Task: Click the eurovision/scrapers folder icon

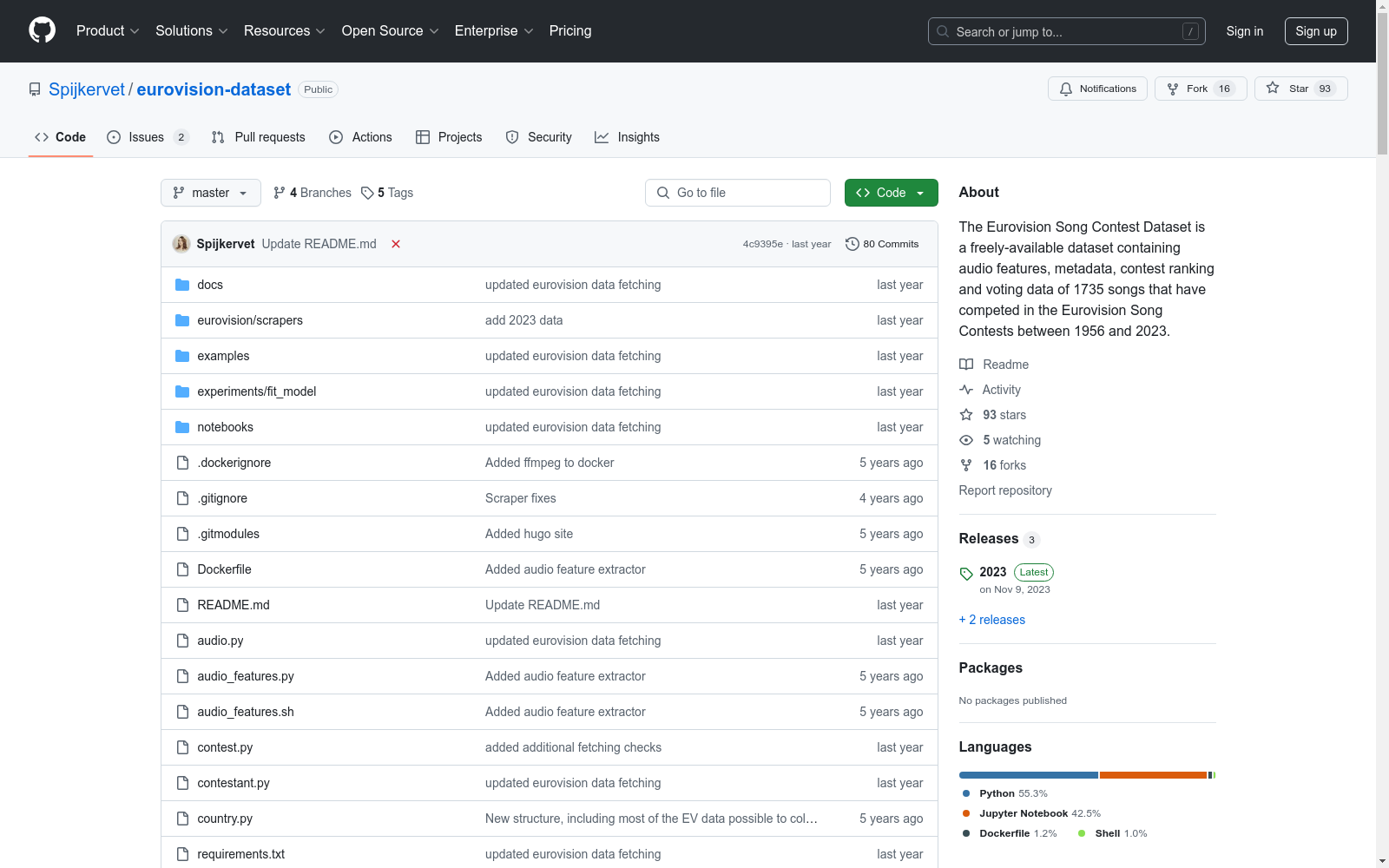Action: 182,320
